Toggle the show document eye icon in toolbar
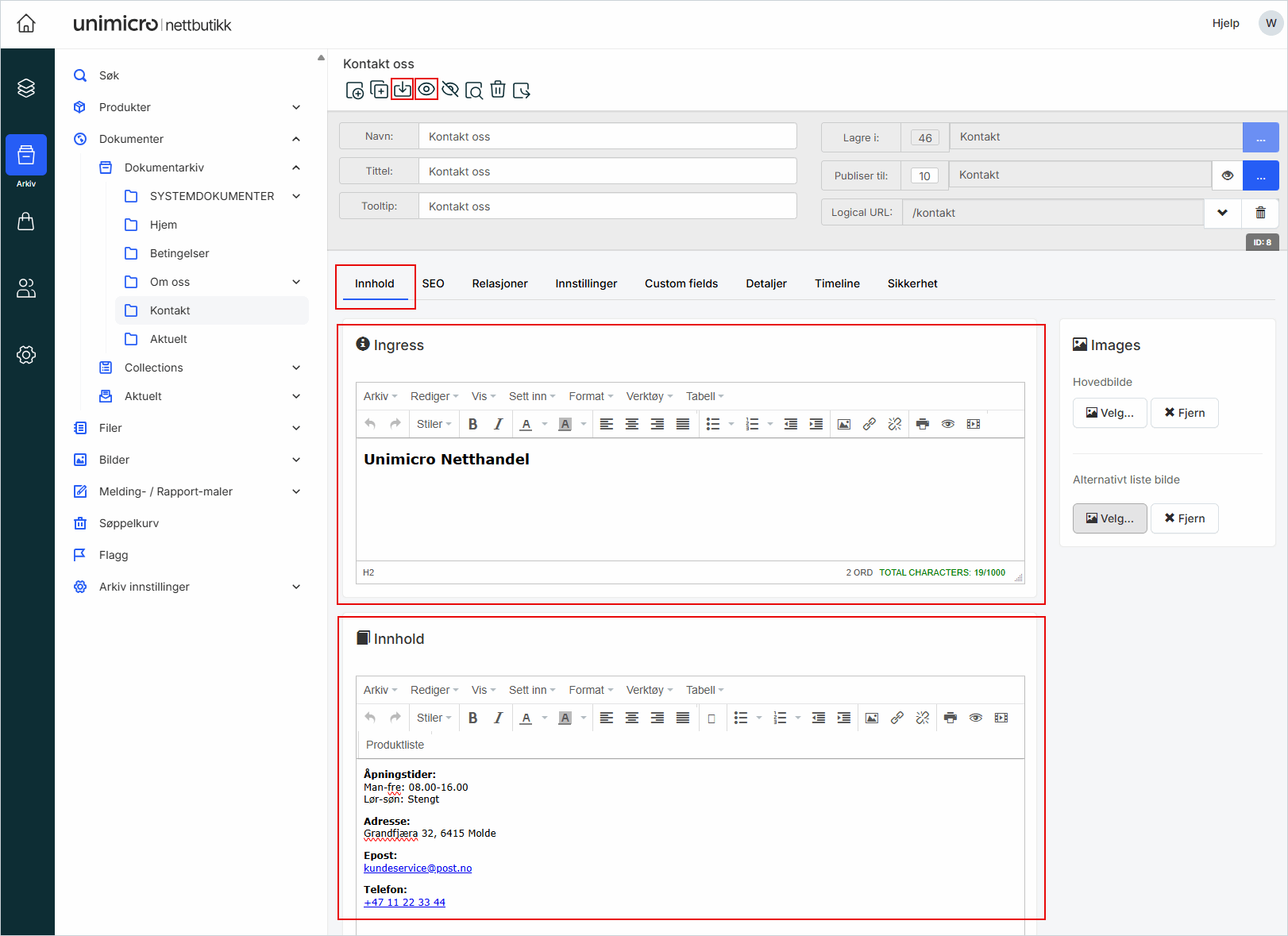1288x936 pixels. 426,90
